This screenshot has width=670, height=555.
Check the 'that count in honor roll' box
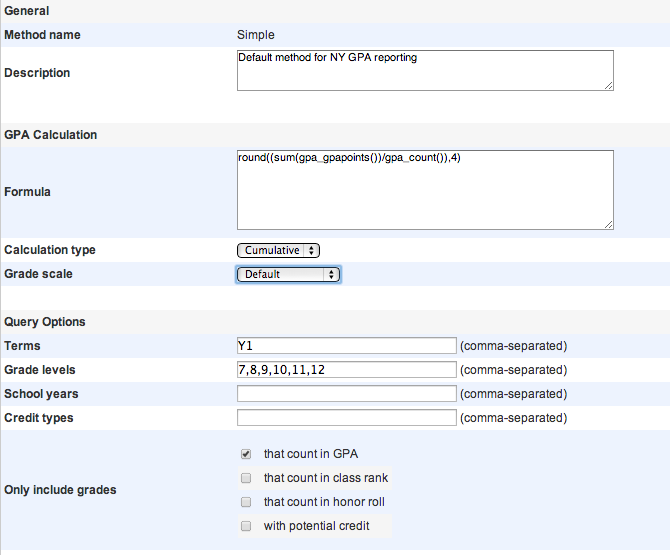coord(246,502)
